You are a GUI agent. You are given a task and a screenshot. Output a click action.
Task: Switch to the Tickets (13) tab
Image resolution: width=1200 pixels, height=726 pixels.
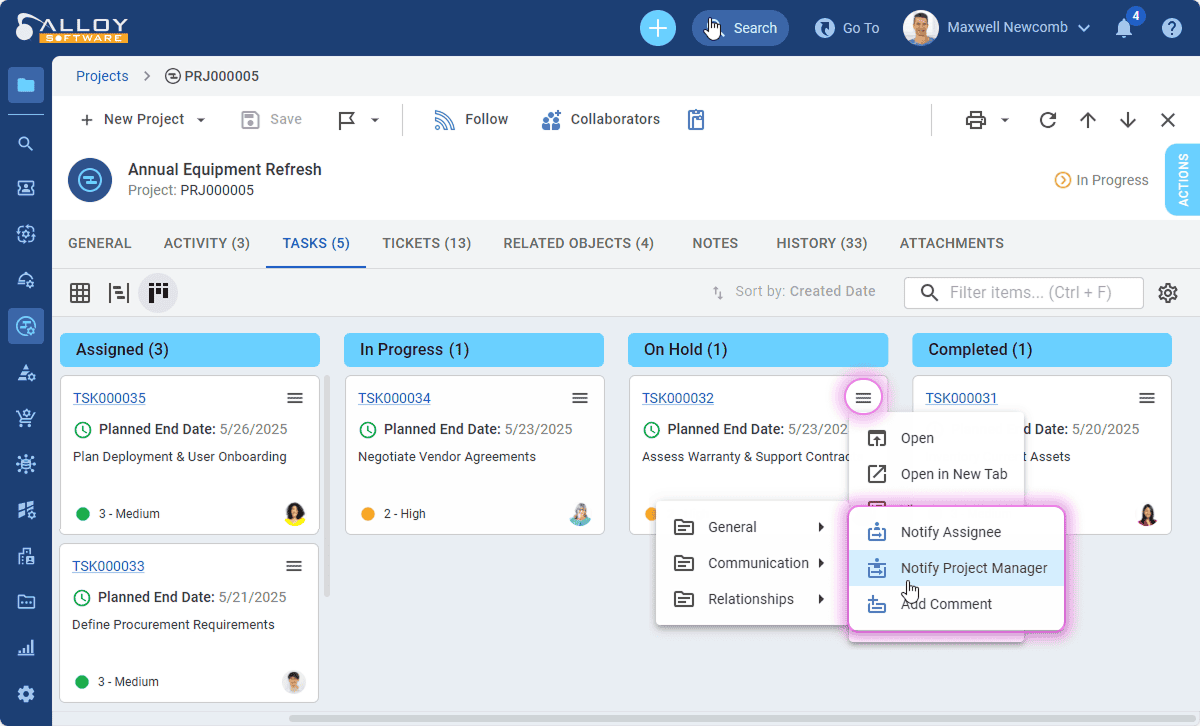tap(426, 243)
